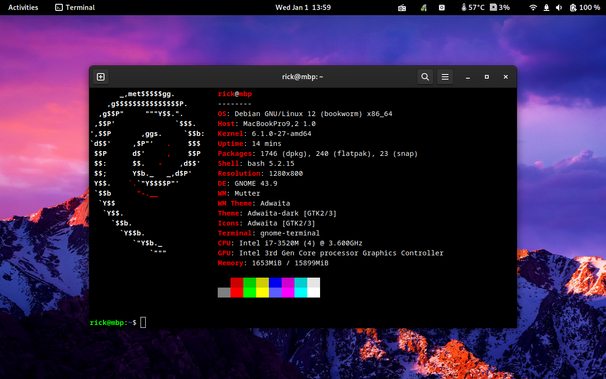The image size is (606, 379).
Task: Click the screen recorder tray icon
Action: point(442,7)
